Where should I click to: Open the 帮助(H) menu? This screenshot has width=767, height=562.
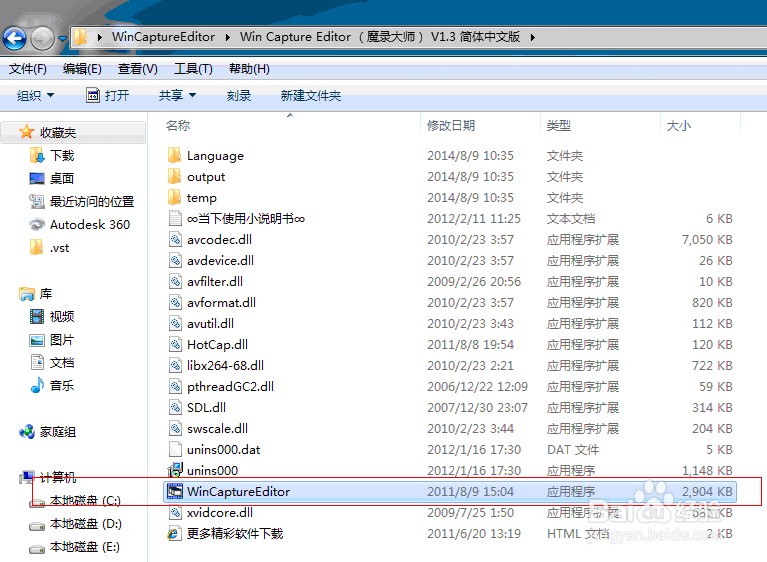(249, 69)
